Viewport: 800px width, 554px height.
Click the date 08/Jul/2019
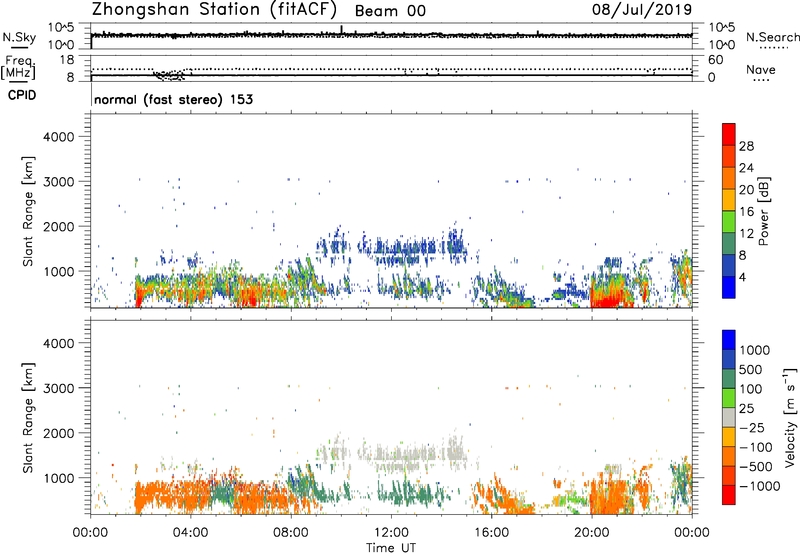click(642, 10)
